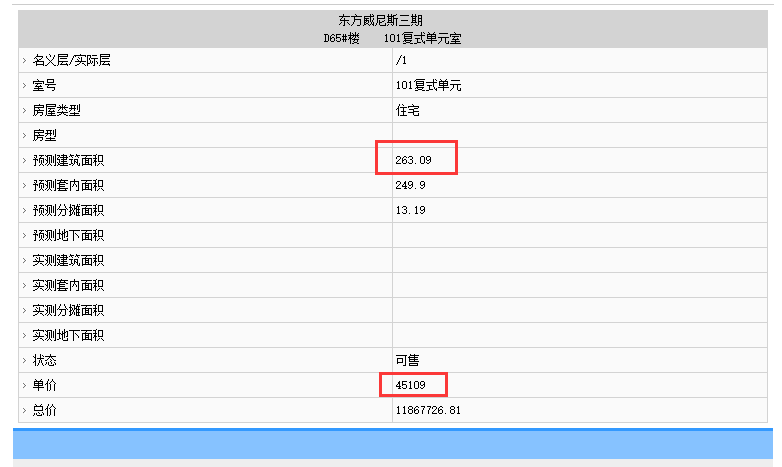
Task: Select the D65#楼 building label
Action: (342, 38)
